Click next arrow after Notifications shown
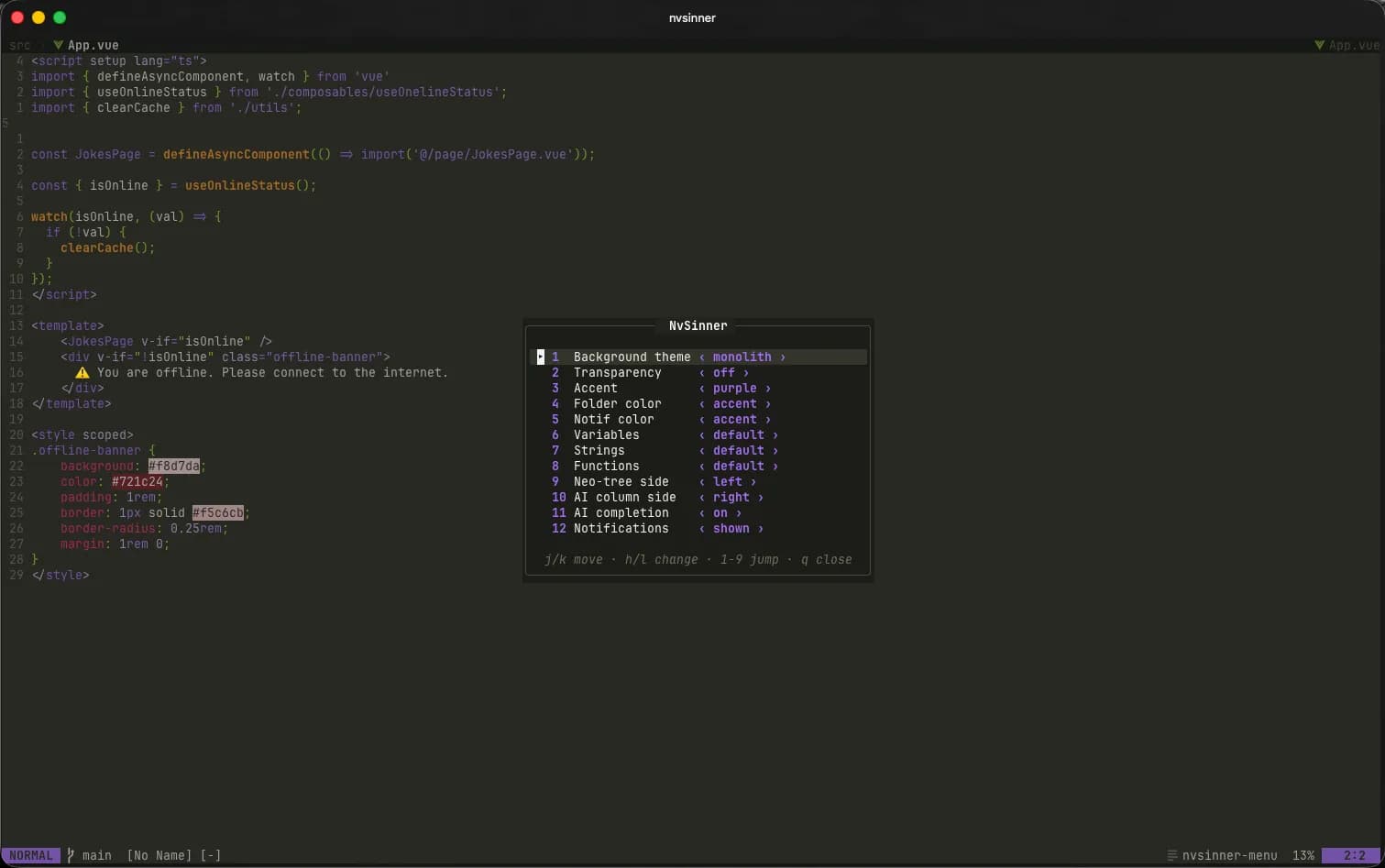This screenshot has width=1385, height=868. click(x=761, y=529)
